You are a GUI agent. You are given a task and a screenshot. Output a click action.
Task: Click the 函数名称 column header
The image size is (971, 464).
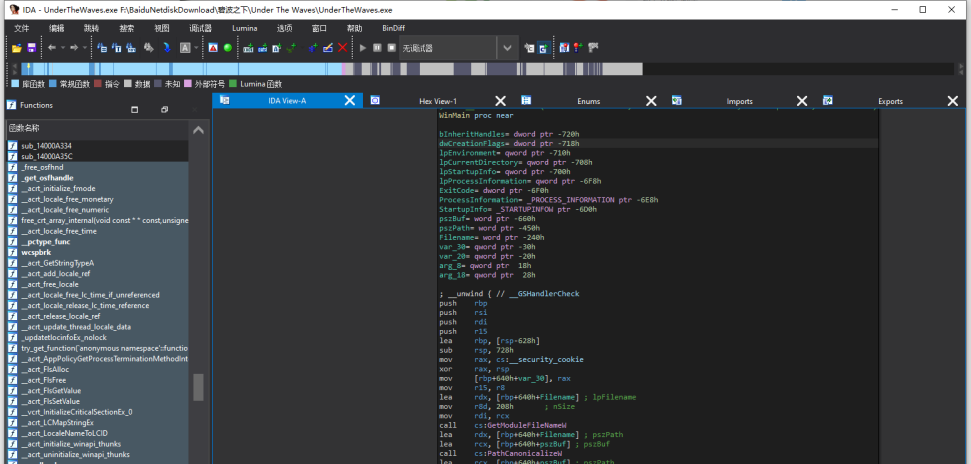(97, 129)
